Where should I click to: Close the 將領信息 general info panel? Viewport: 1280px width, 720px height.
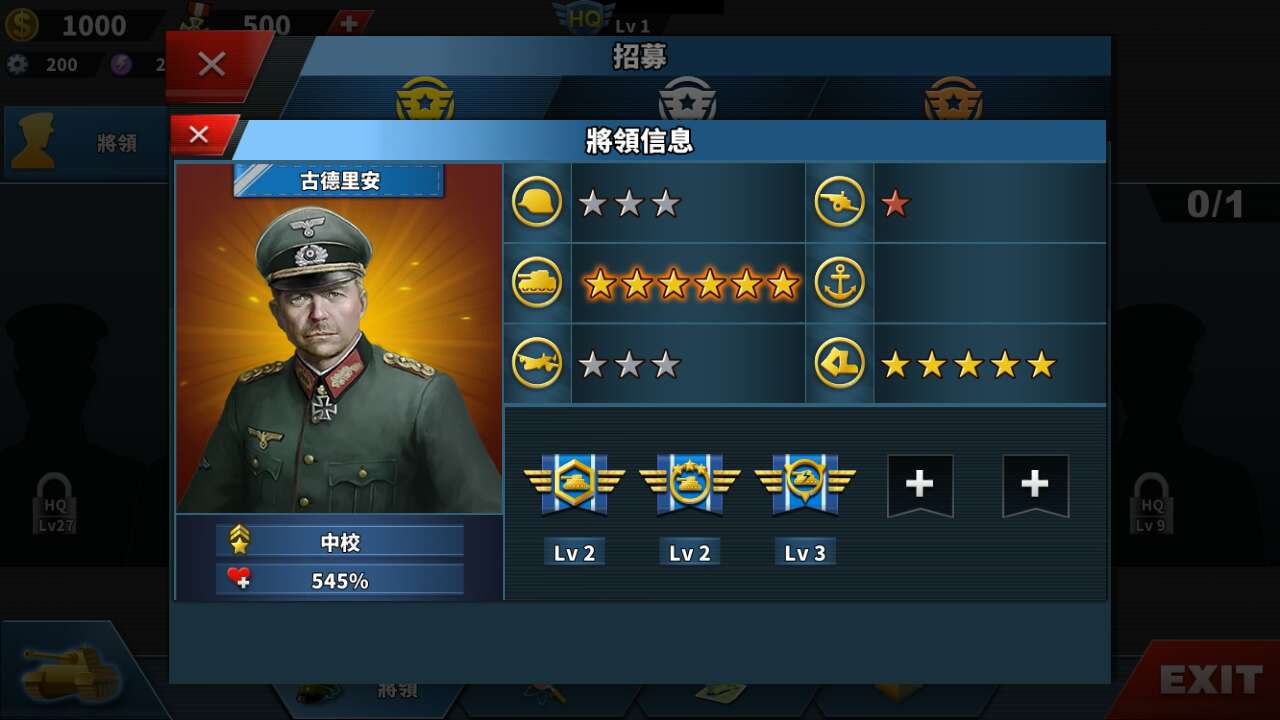[201, 135]
